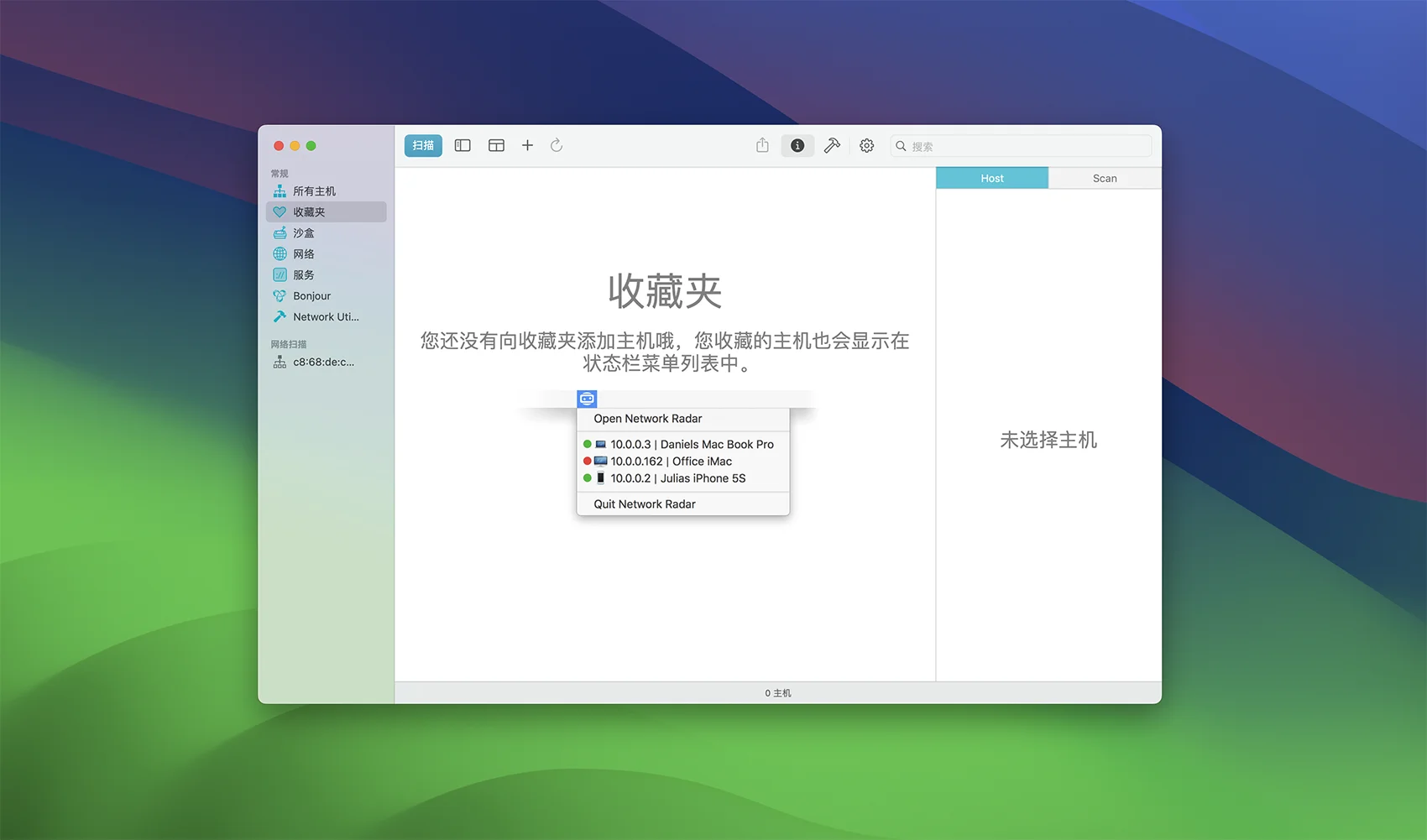Click the 扫描 scan button
Viewport: 1427px width, 840px height.
click(423, 145)
